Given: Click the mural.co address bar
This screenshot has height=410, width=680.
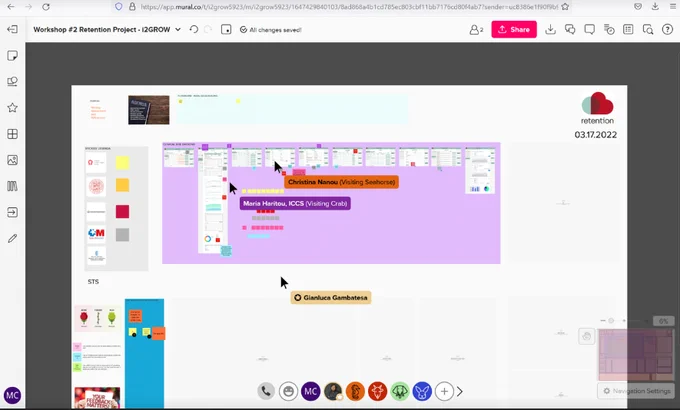Looking at the screenshot, I should 347,7.
